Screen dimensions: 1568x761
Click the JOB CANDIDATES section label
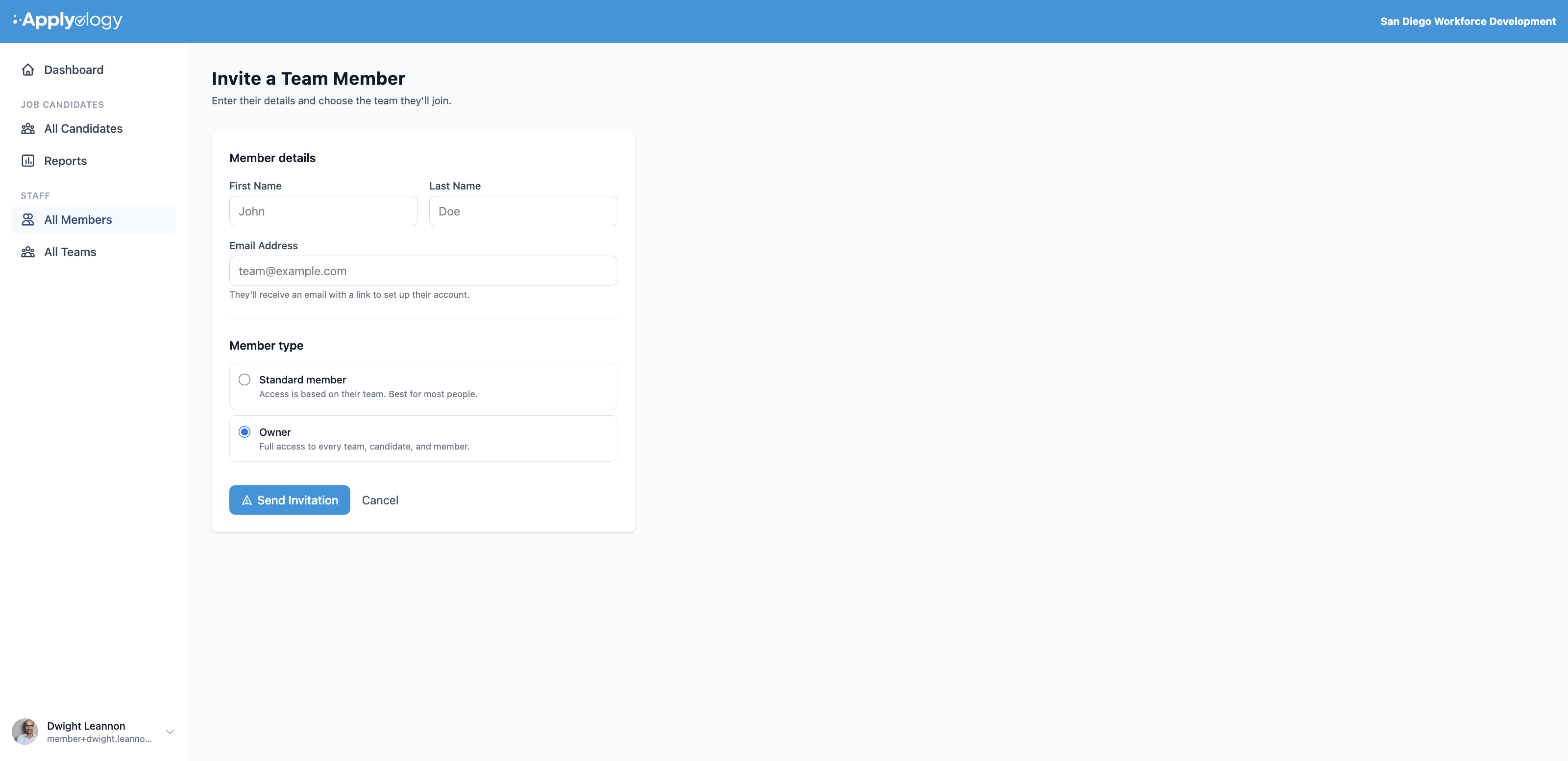(x=62, y=105)
